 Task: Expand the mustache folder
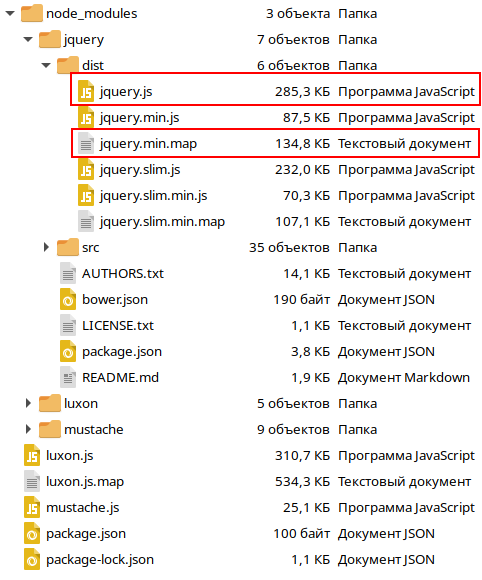(x=28, y=429)
